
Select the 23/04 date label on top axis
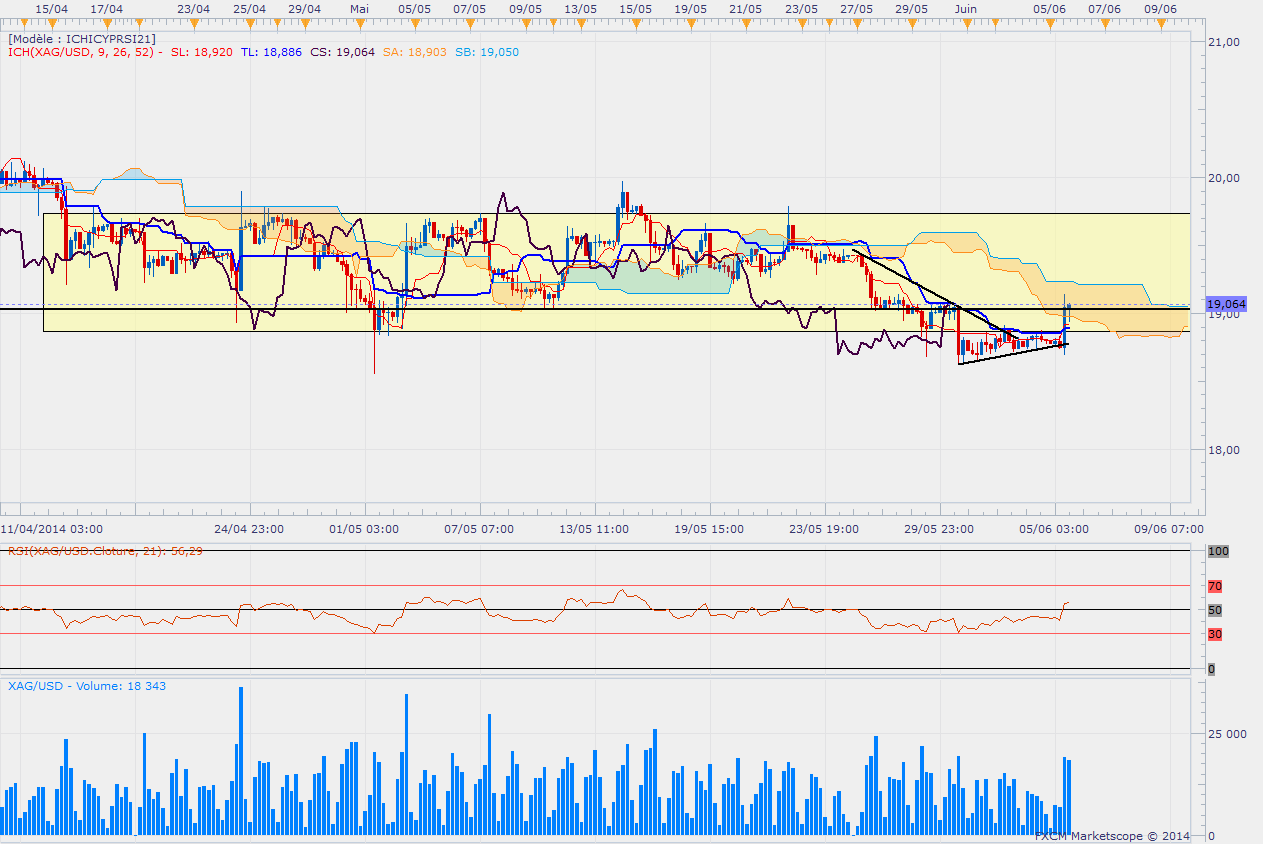click(192, 7)
